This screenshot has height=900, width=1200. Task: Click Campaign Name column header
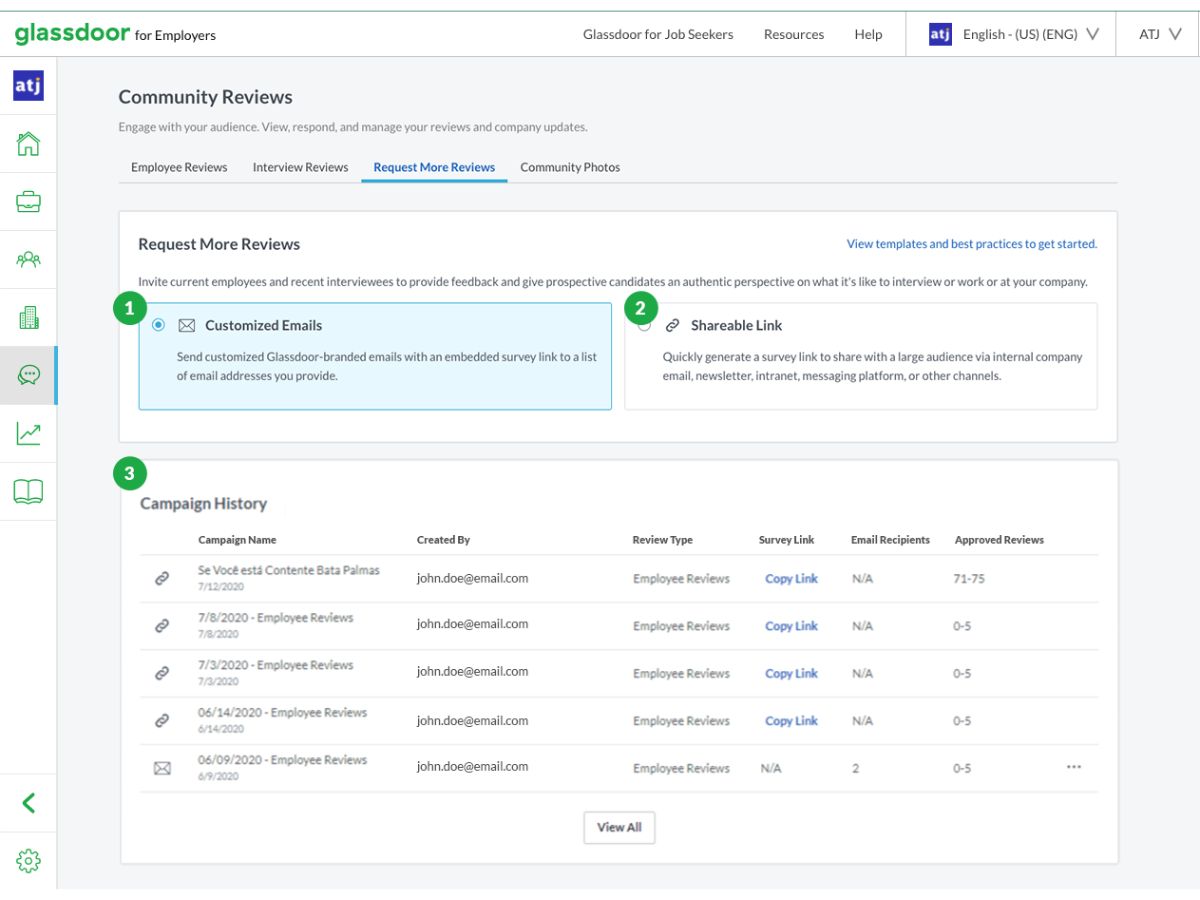(237, 540)
